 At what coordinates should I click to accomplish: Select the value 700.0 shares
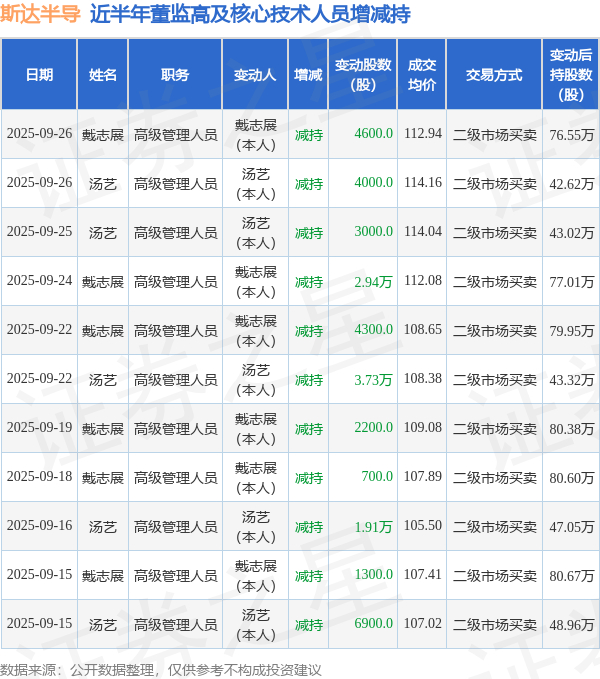click(x=377, y=476)
